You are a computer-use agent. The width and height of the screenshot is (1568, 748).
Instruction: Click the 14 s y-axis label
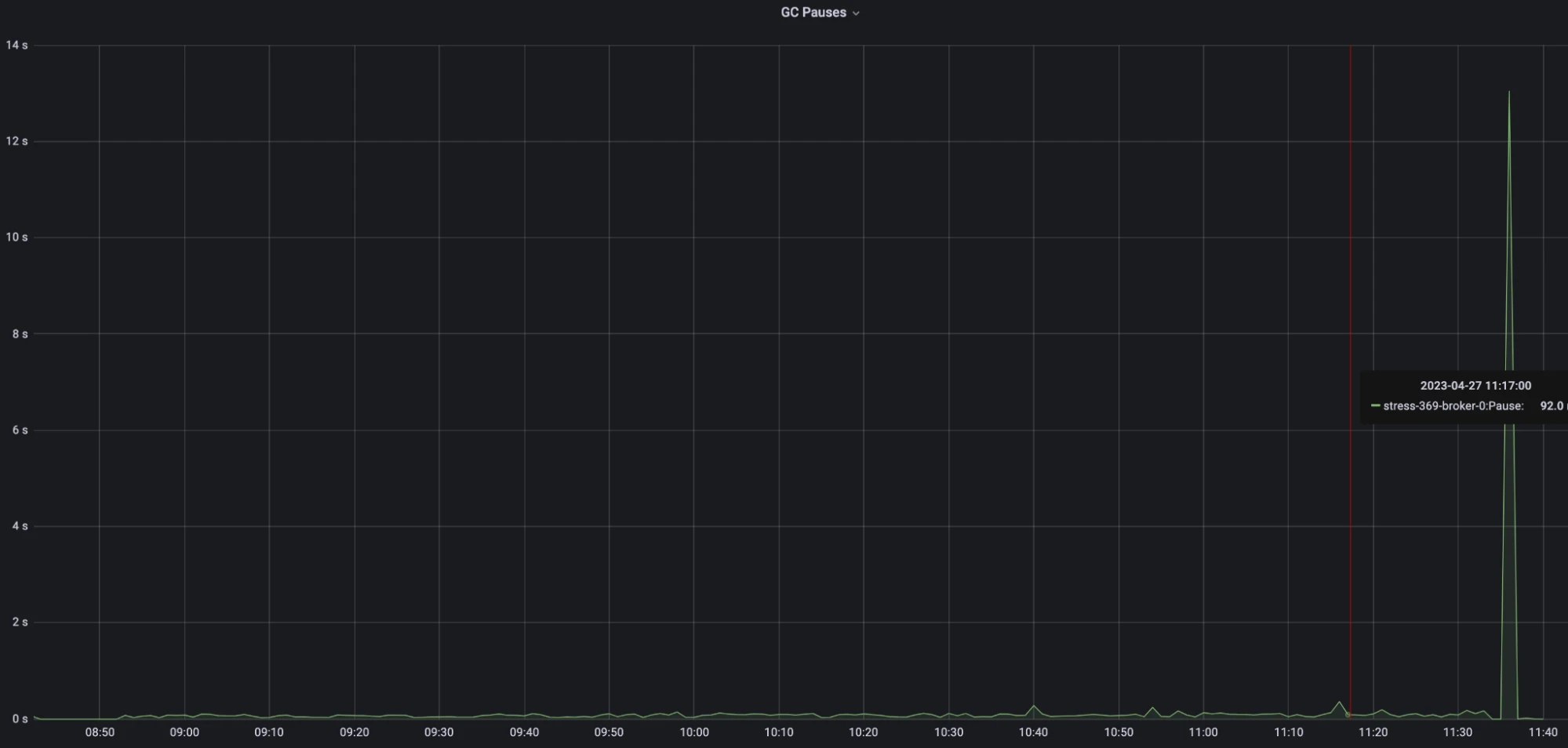(x=17, y=45)
